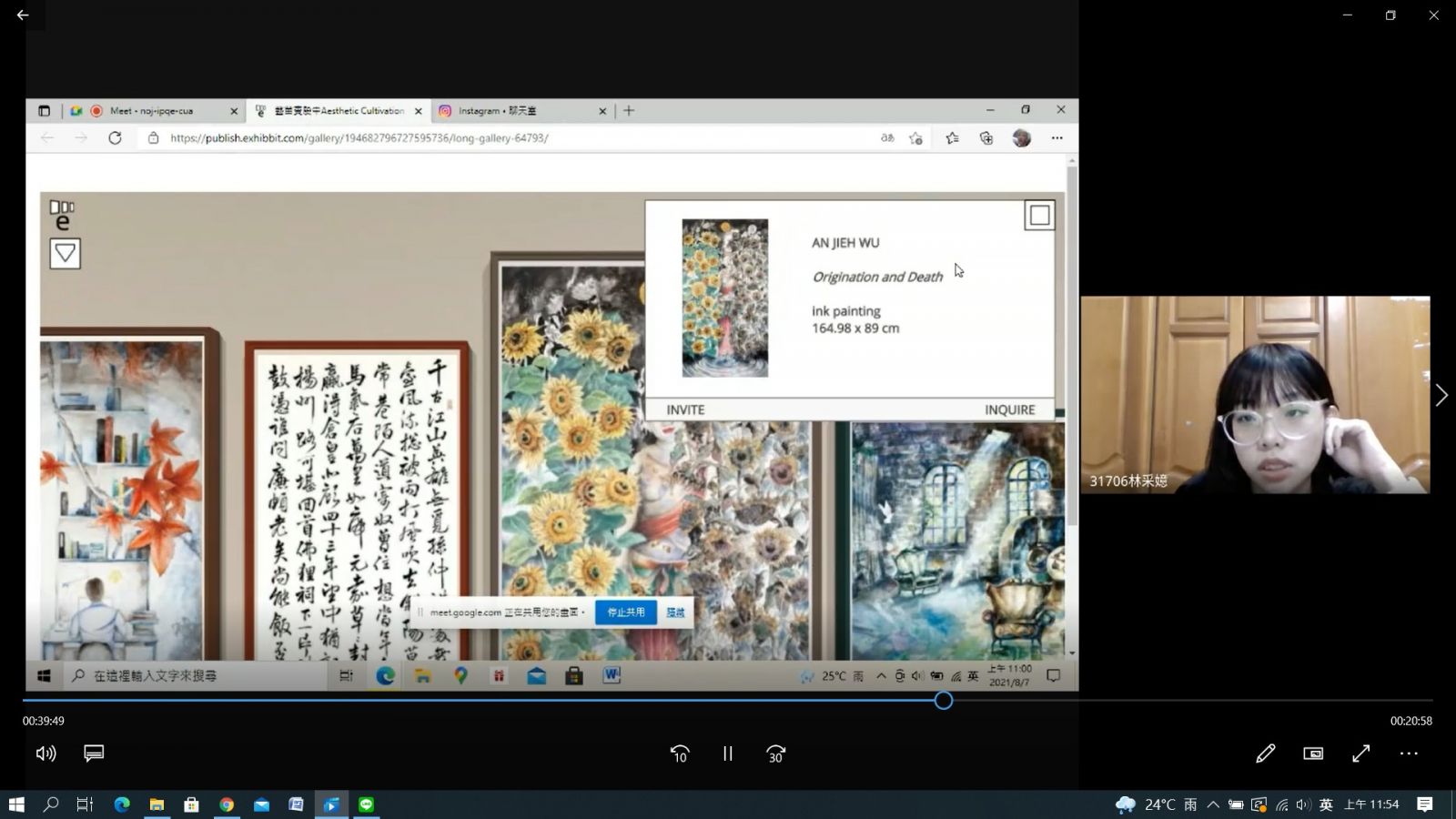The height and width of the screenshot is (819, 1456).
Task: Open Maps in the shared screen taskbar
Action: tap(461, 675)
